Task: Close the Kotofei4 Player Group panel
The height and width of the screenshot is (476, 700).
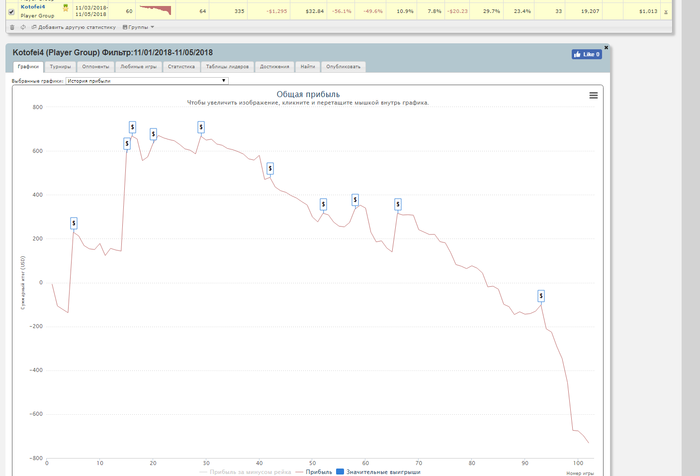Action: coord(606,47)
